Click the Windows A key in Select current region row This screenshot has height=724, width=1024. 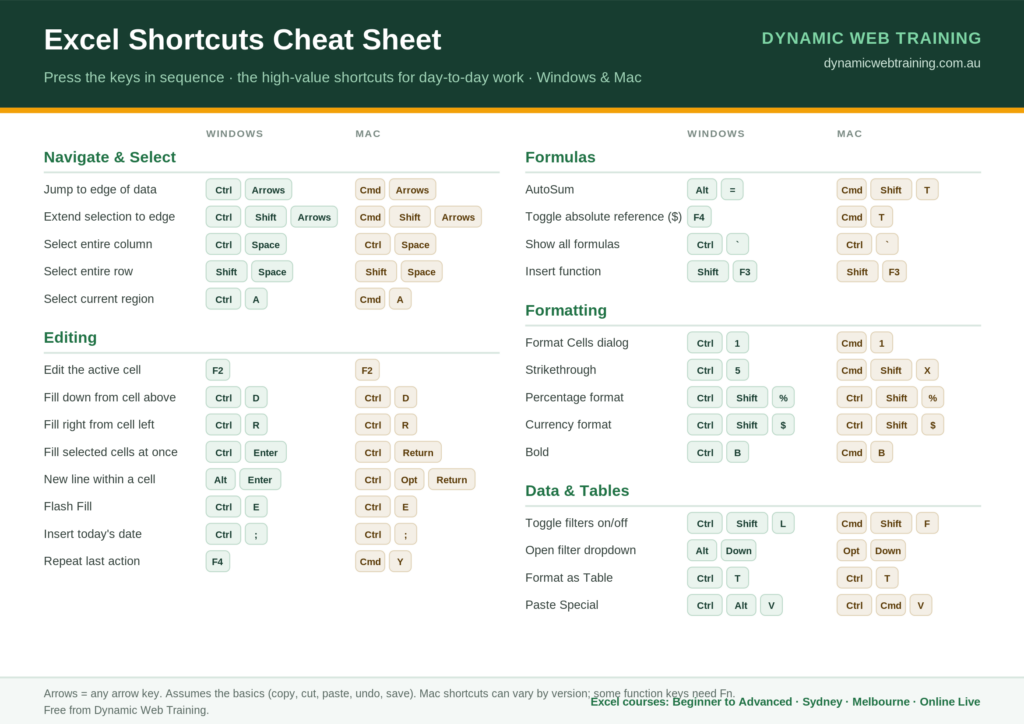click(256, 300)
